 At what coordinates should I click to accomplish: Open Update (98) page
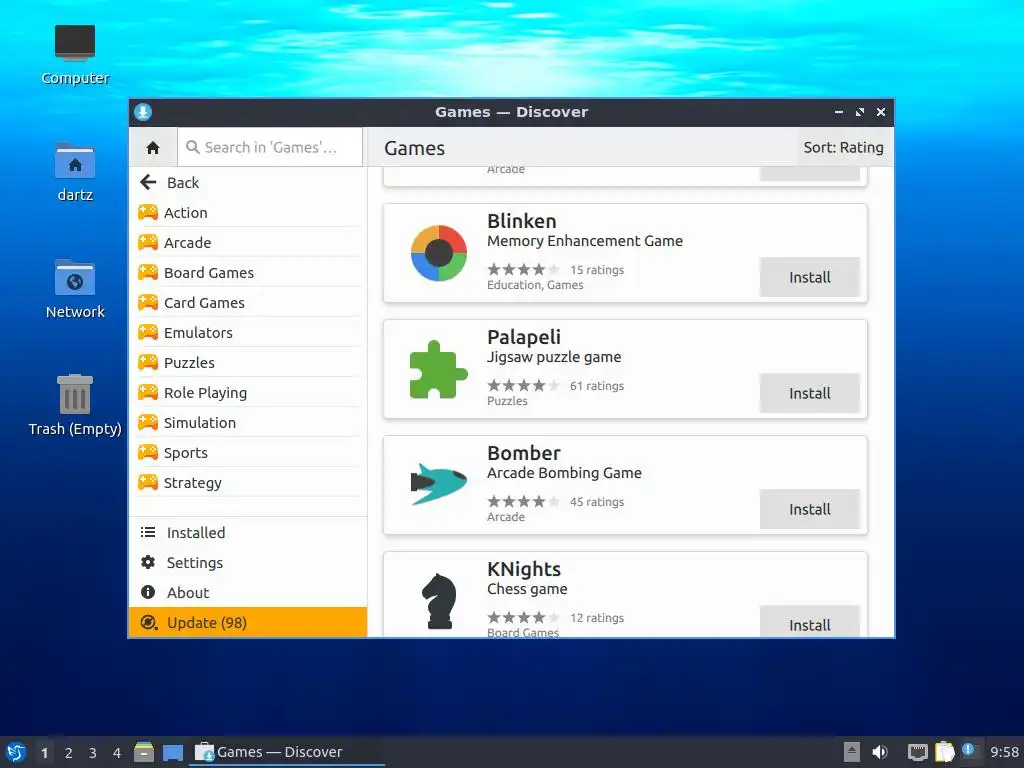tap(248, 622)
